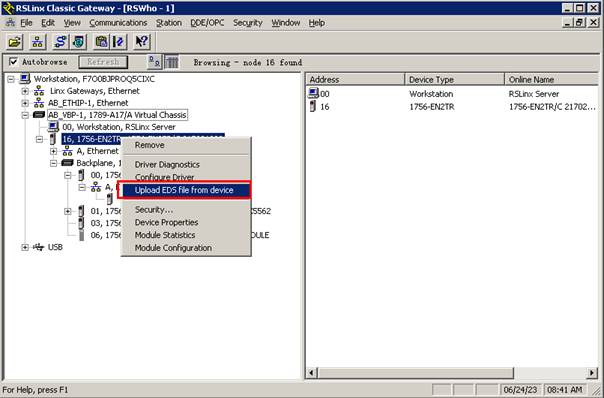This screenshot has height=398, width=604.
Task: Expand the Linx Gateways, Ethernet node
Action: (25, 91)
